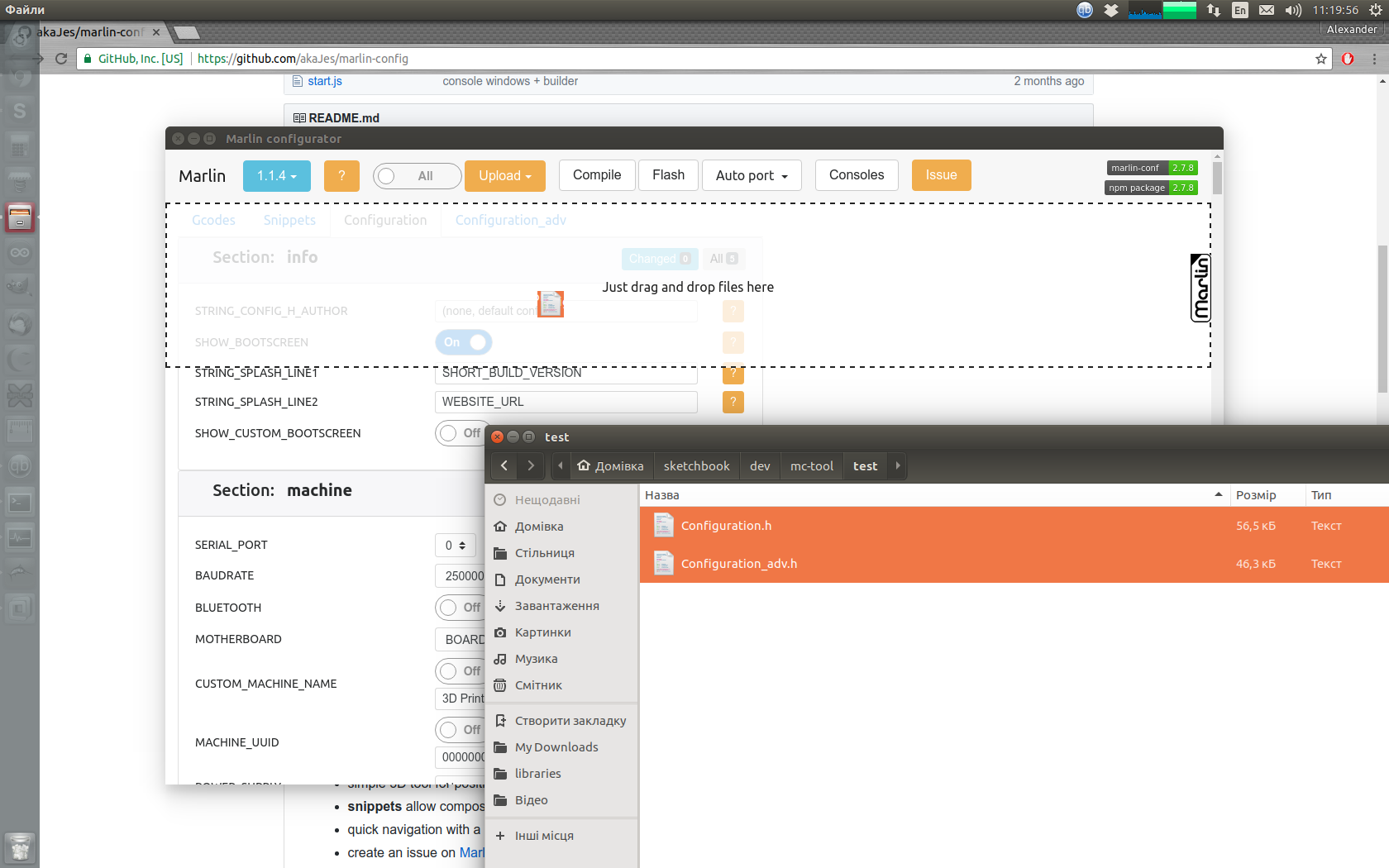Switch to the Configuration_adv tab

coord(510,220)
